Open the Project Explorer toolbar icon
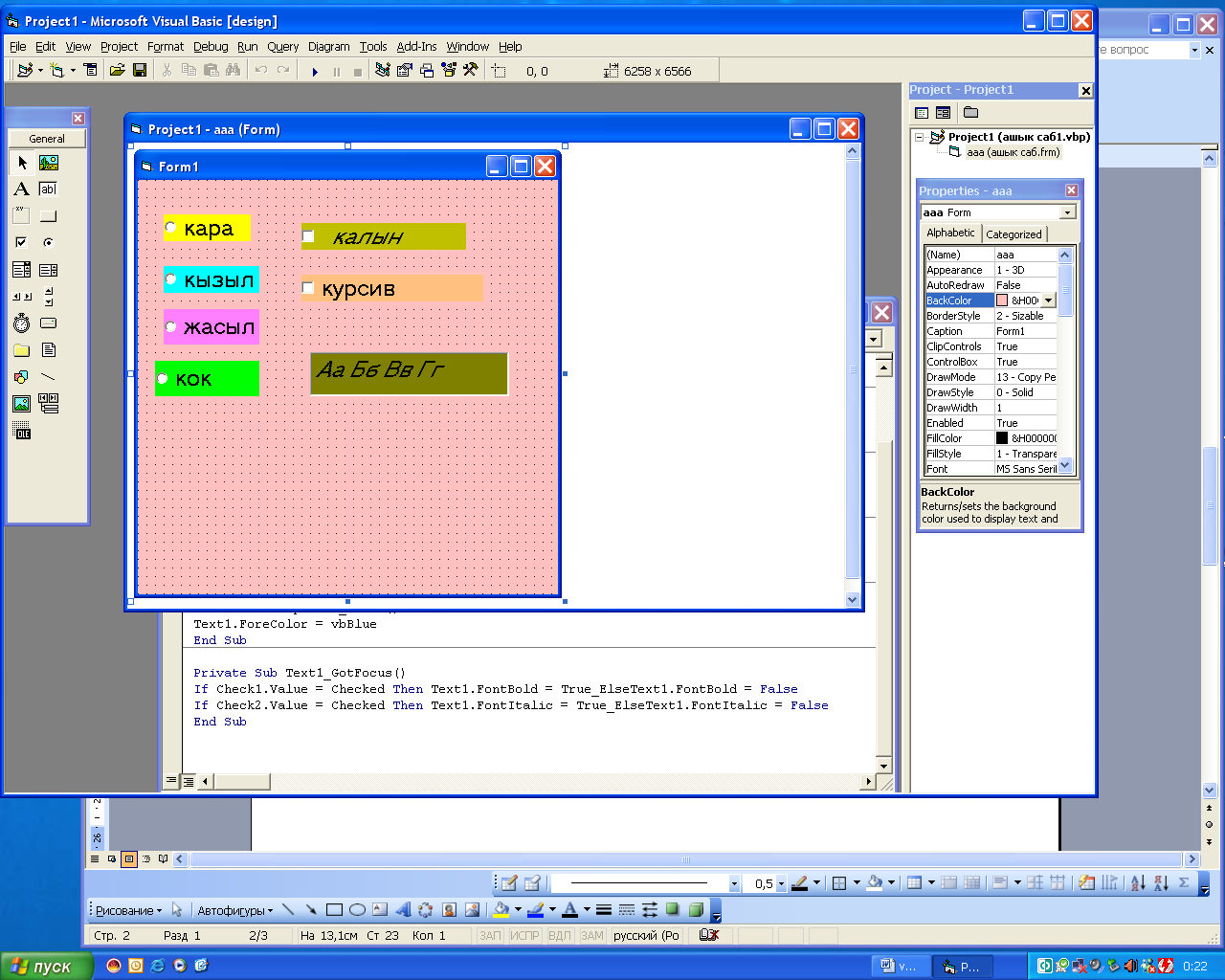The width and height of the screenshot is (1225, 980). pyautogui.click(x=383, y=71)
